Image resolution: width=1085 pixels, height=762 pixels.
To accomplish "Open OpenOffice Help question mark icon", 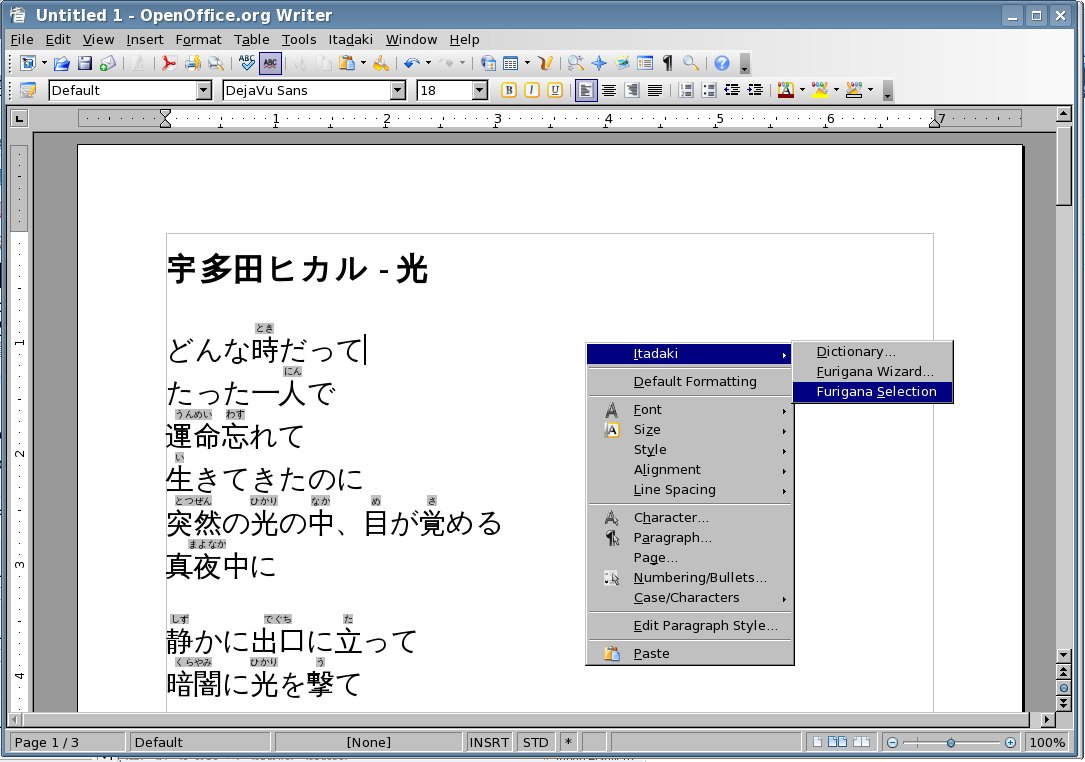I will coord(721,63).
